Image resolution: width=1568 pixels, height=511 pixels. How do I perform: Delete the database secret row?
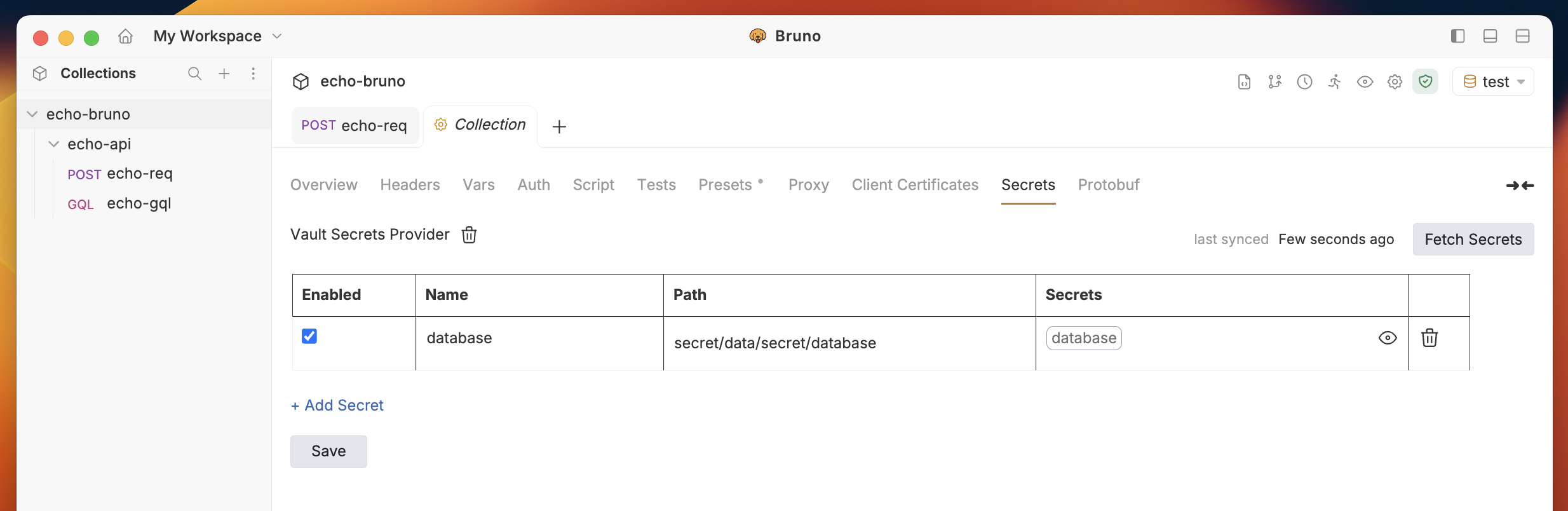click(1429, 337)
